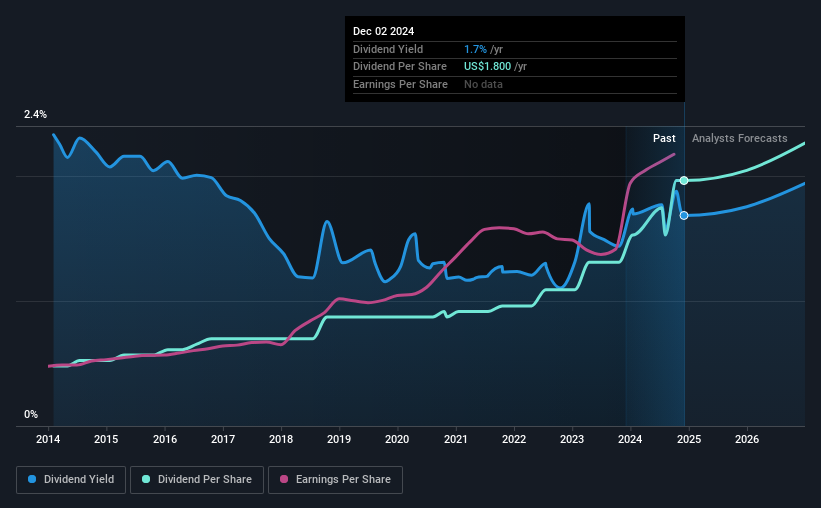Click the Dividend Yield row label in tooltip
821x508 pixels.
click(388, 49)
